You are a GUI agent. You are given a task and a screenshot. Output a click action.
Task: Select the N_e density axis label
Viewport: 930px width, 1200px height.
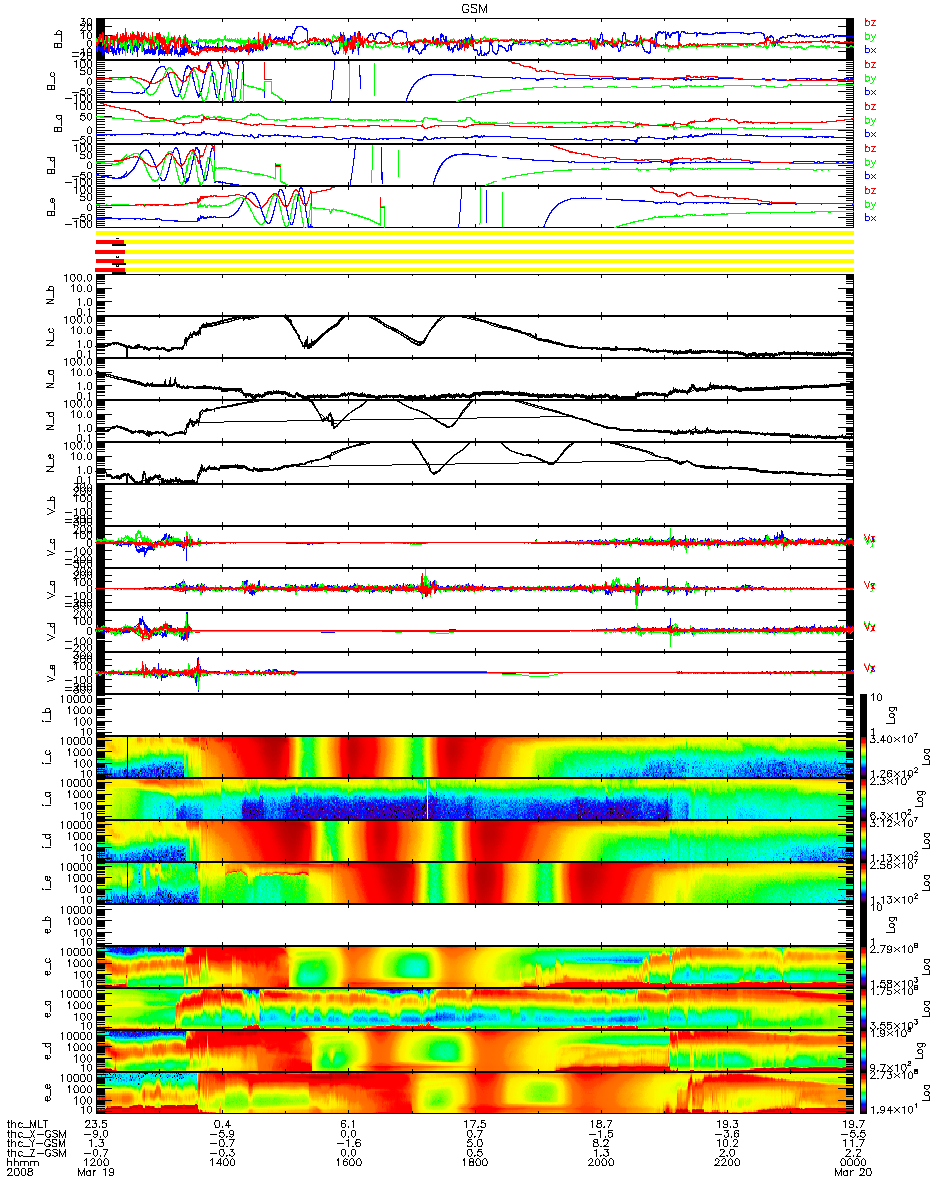[x=50, y=464]
